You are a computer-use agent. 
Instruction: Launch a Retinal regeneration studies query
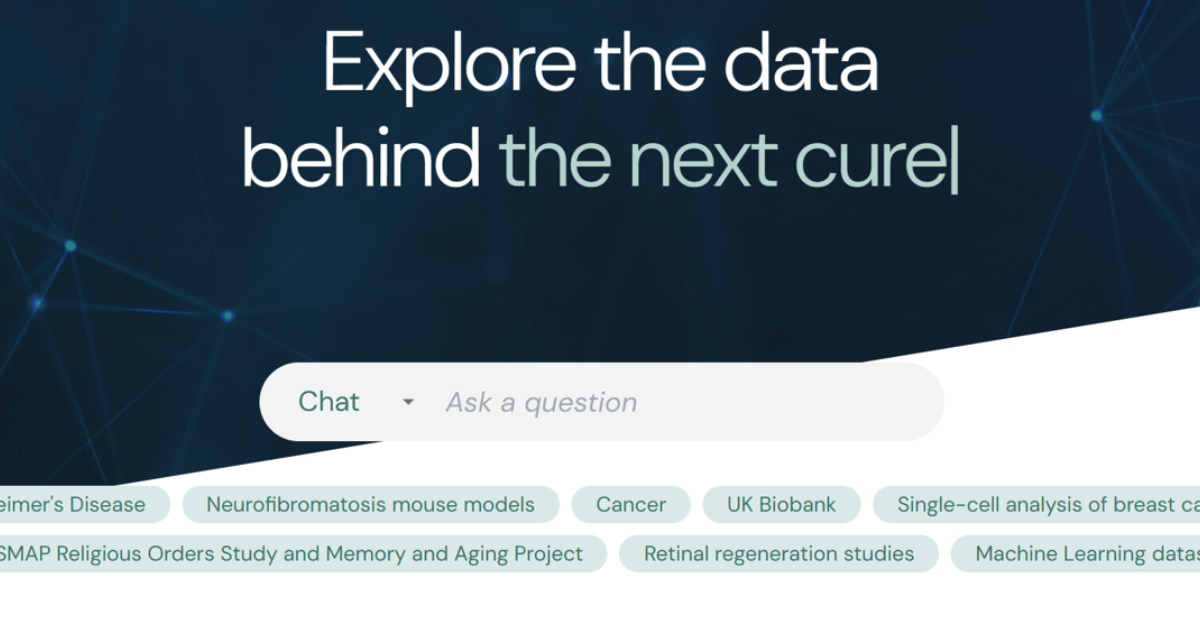780,553
